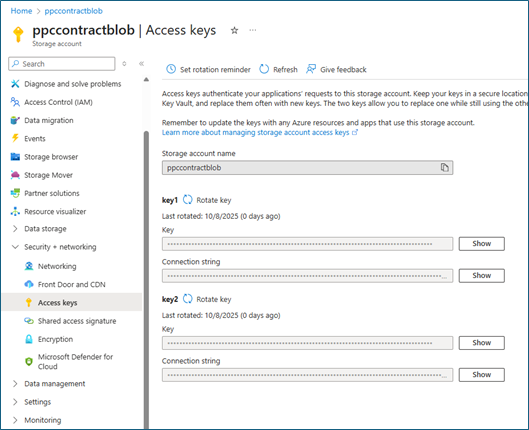Viewport: 529px width, 430px height.
Task: Open ppccontractblob breadcrumb link
Action: coord(74,11)
